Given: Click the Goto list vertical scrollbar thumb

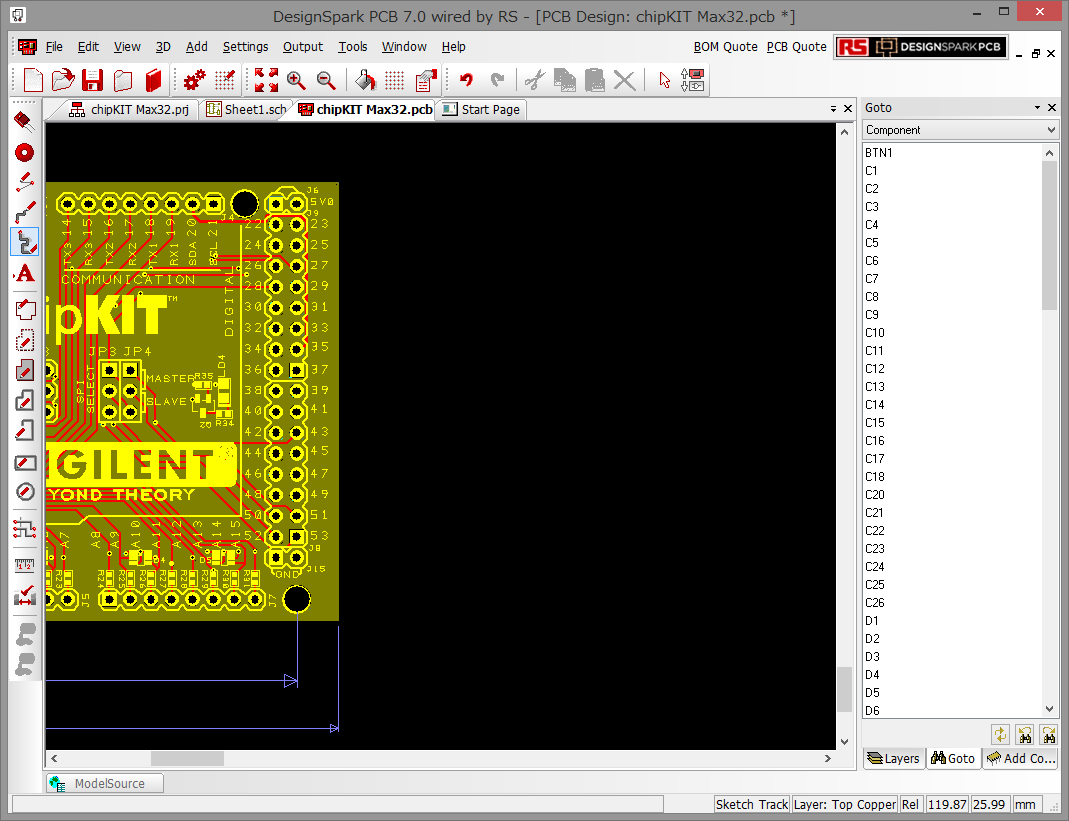Looking at the screenshot, I should click(x=1049, y=236).
